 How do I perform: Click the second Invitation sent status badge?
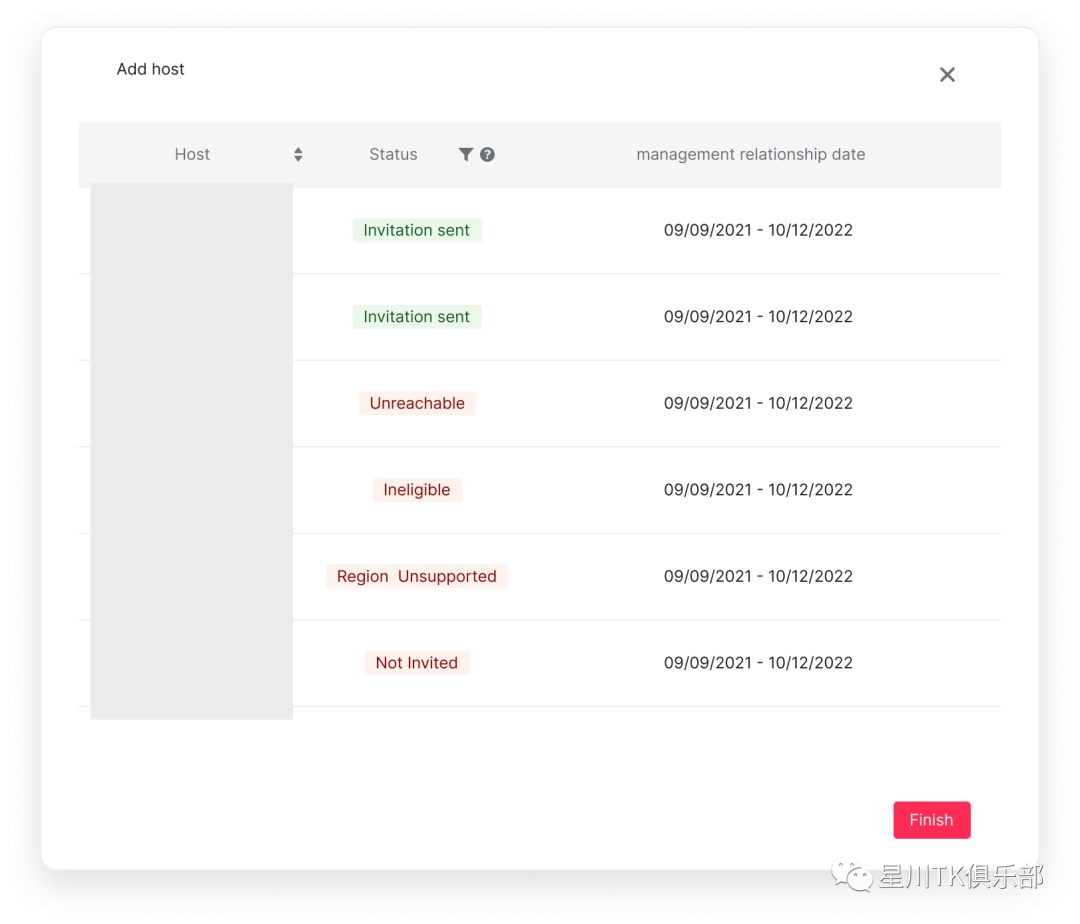tap(417, 317)
